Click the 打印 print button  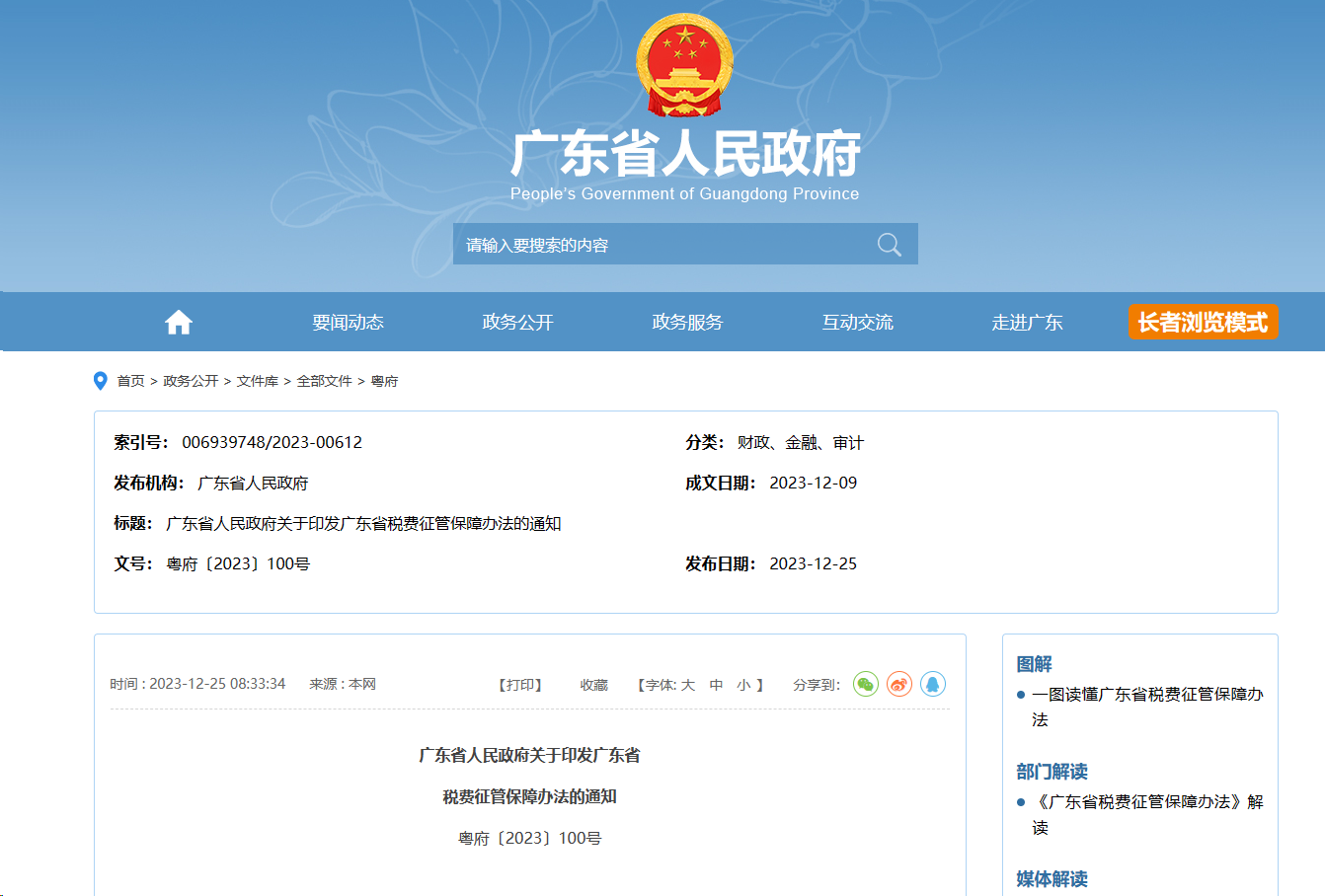(x=520, y=685)
